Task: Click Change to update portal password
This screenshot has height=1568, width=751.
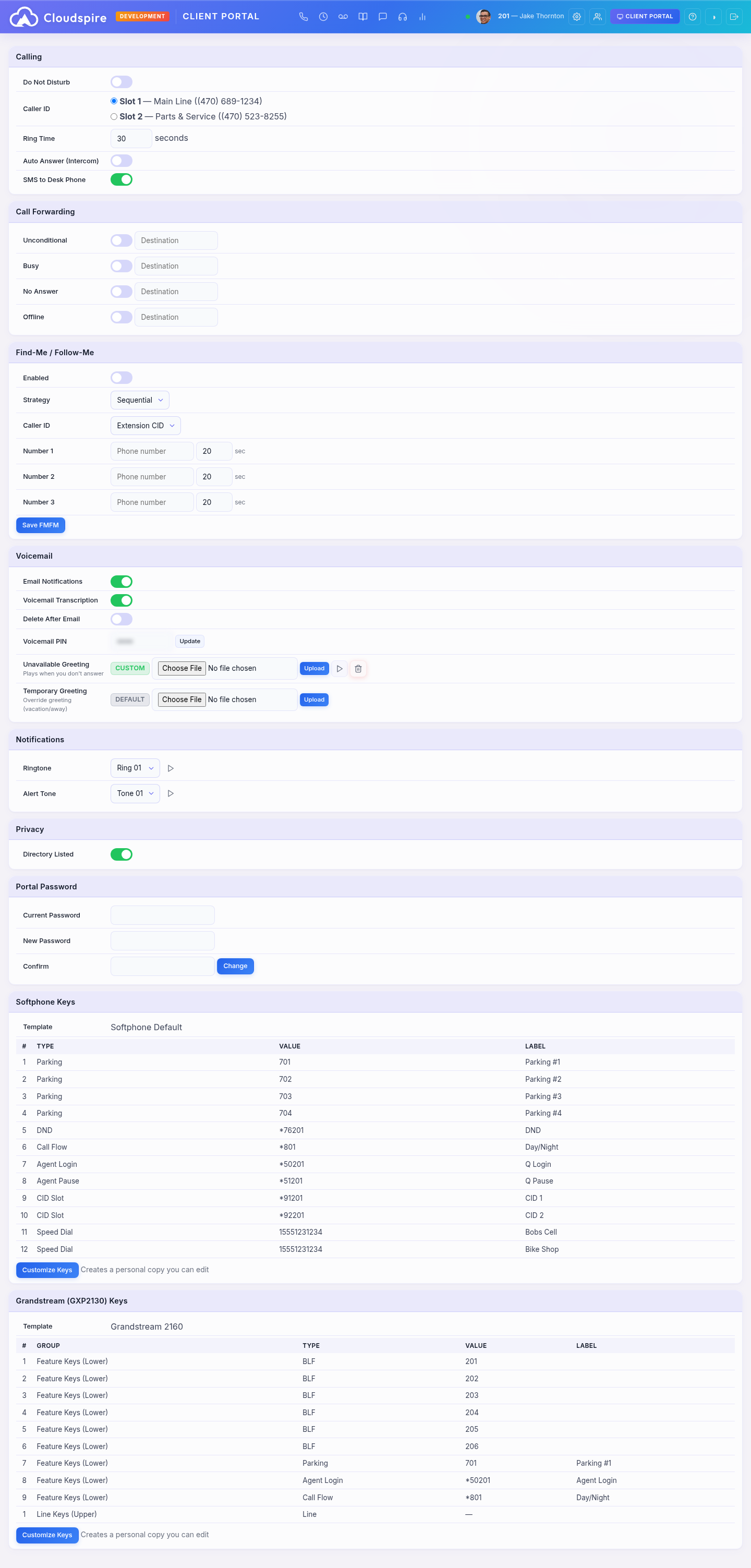Action: point(235,966)
